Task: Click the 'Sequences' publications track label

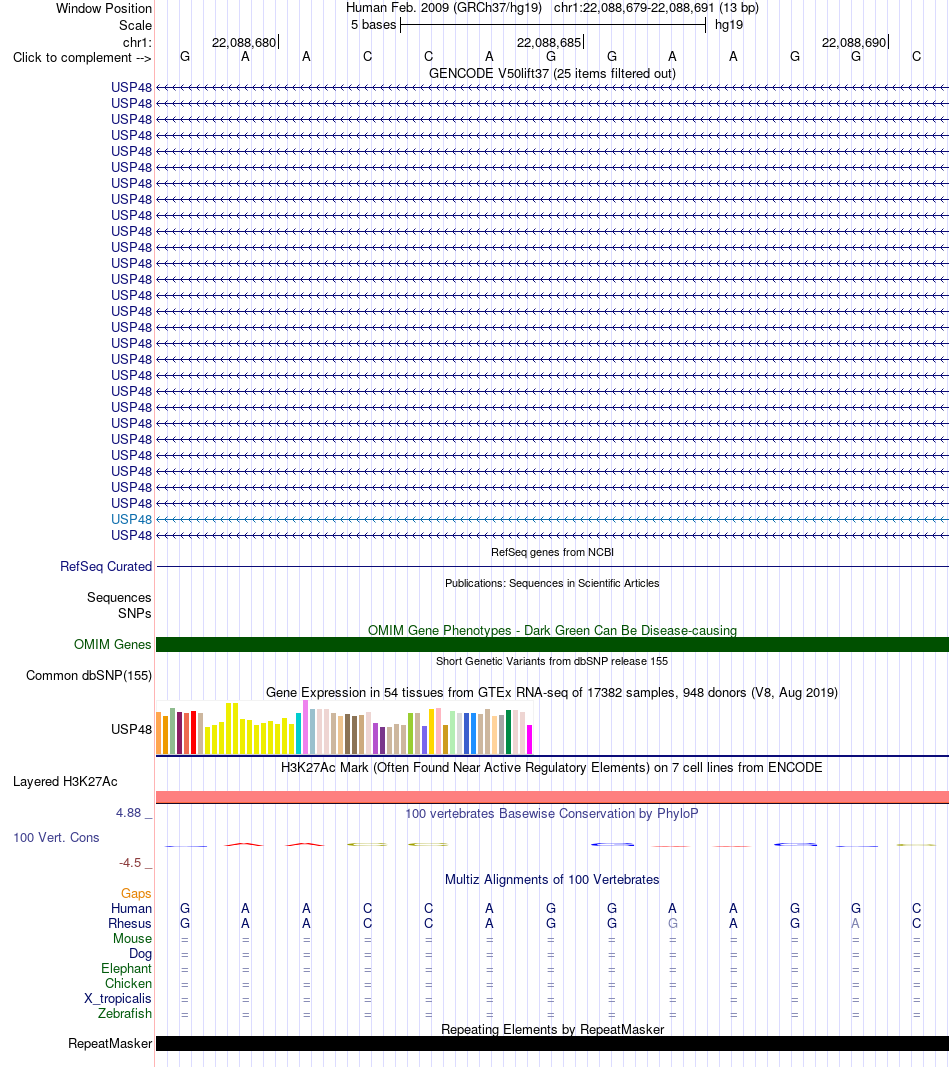Action: [x=119, y=597]
